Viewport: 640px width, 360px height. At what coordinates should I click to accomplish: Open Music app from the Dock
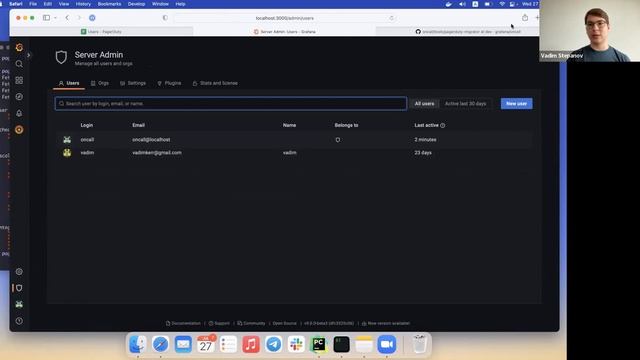pyautogui.click(x=251, y=344)
